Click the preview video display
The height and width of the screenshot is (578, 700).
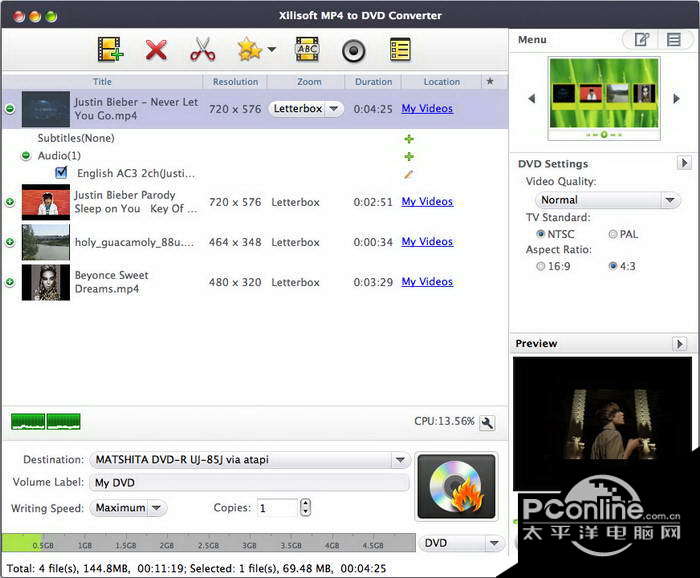[602, 424]
